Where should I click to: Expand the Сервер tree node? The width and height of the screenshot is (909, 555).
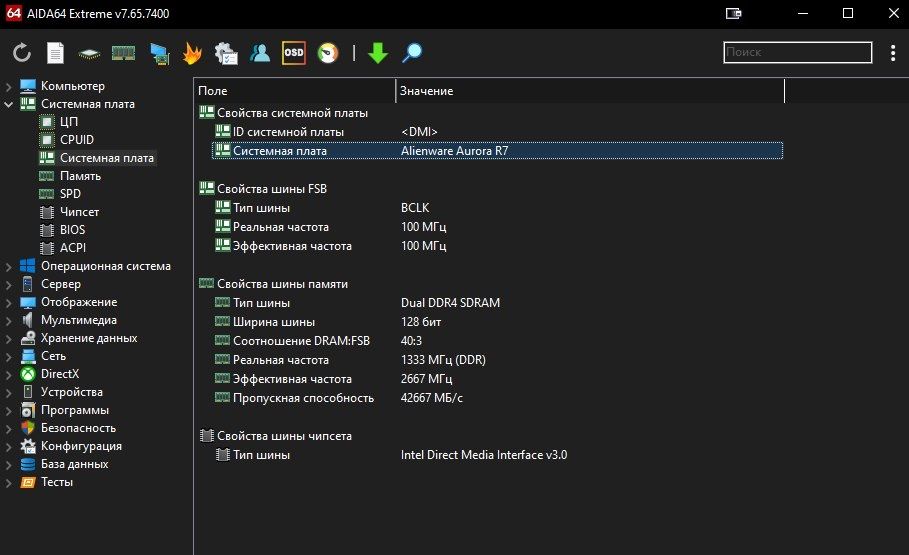(x=9, y=285)
